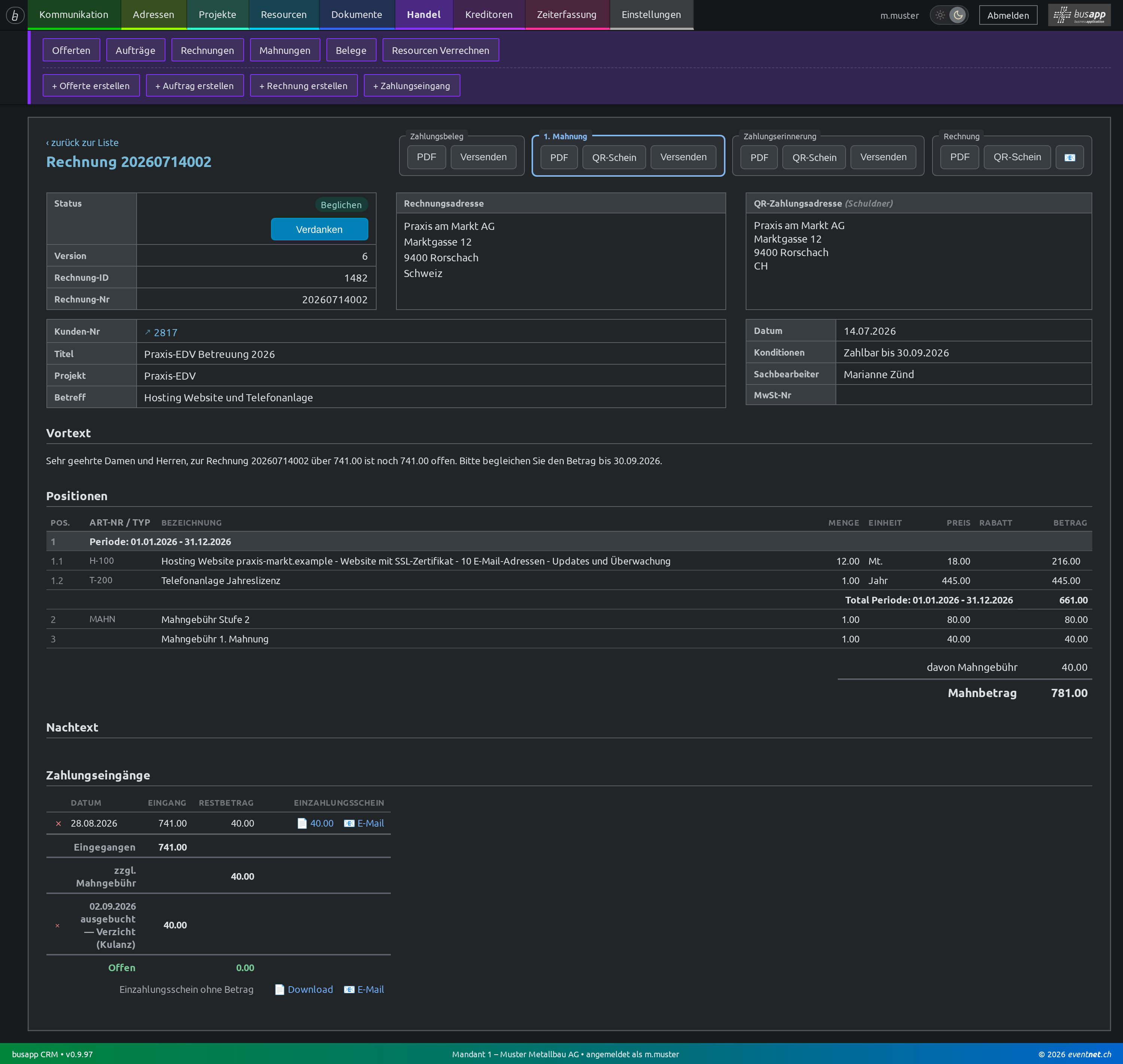Send the Zahlungsbeleg via Versenden

(x=483, y=157)
